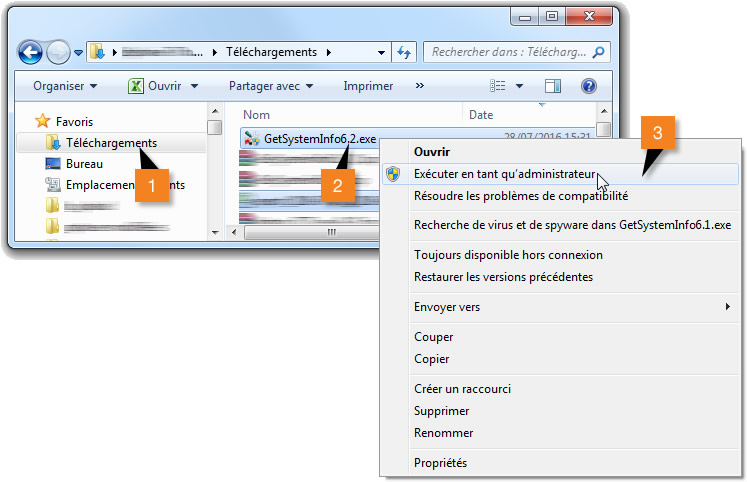This screenshot has width=747, height=482.
Task: Click the Favoris star icon
Action: pyautogui.click(x=42, y=121)
